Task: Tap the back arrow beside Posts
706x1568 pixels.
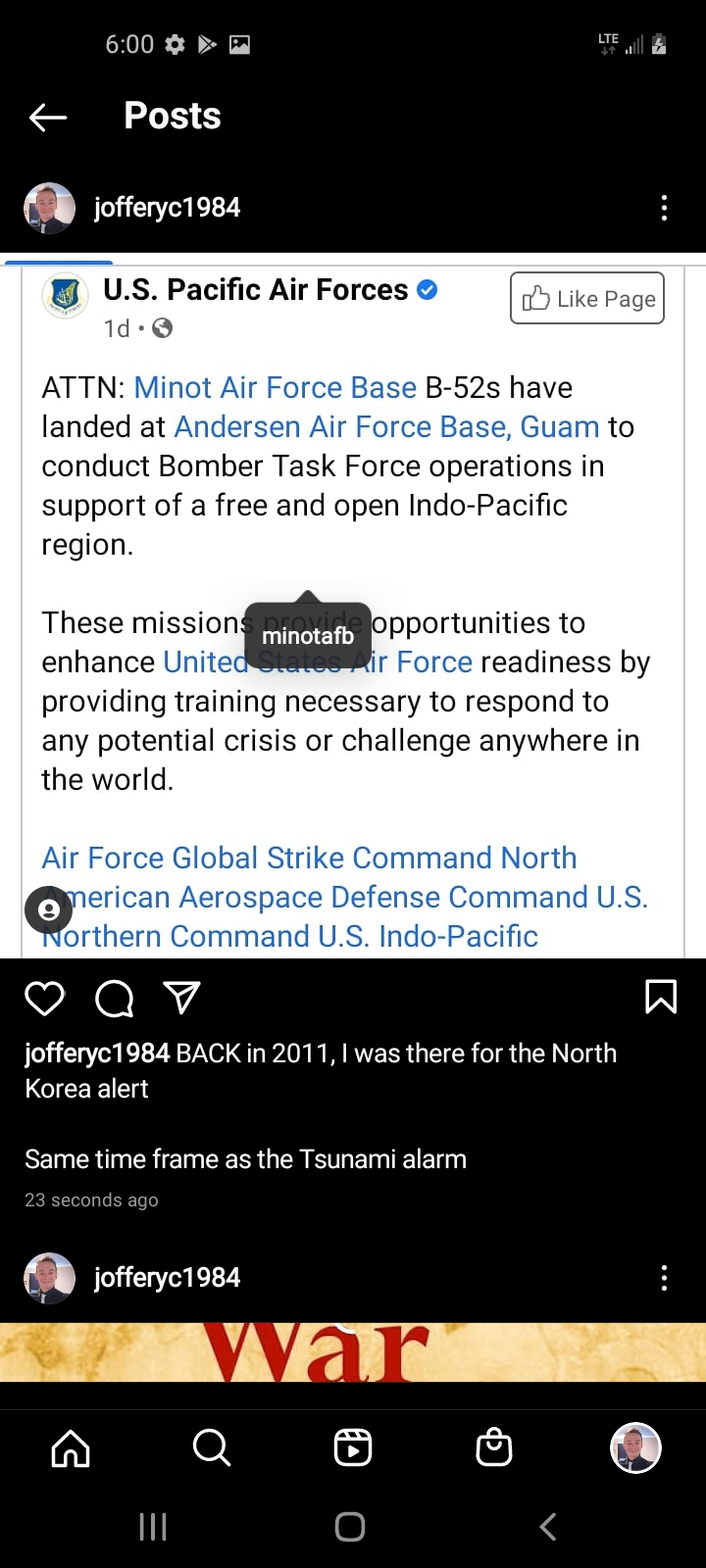Action: coord(48,118)
